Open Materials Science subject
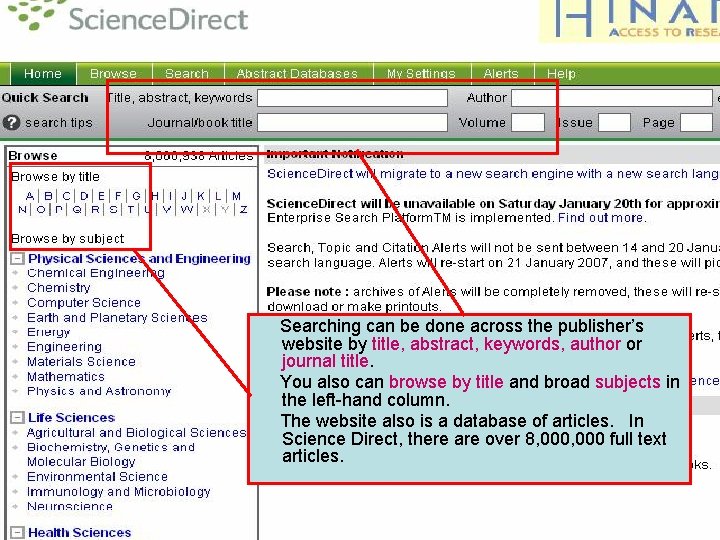This screenshot has width=720, height=540. click(81, 361)
